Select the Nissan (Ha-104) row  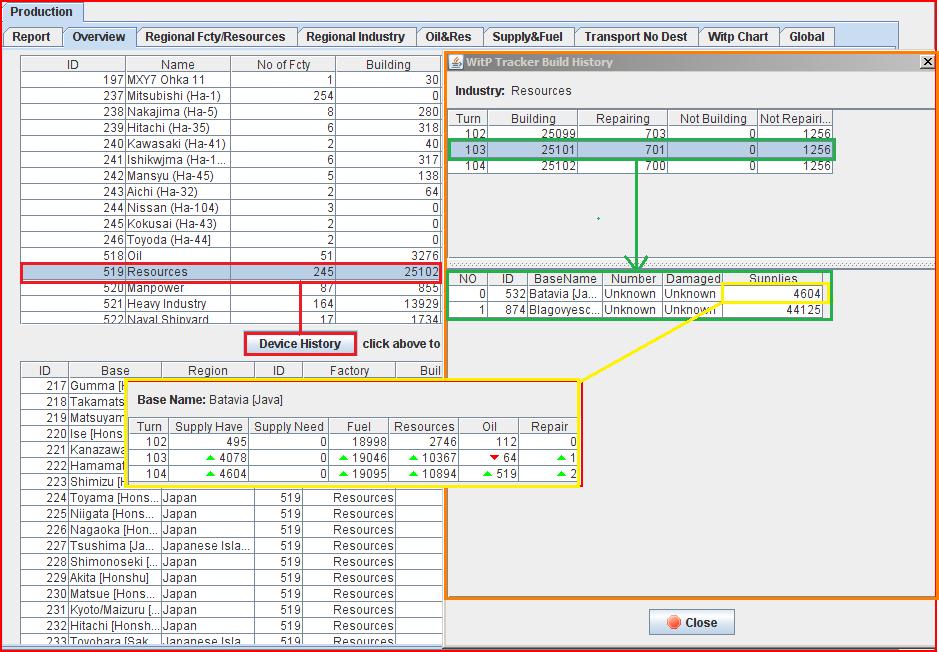pyautogui.click(x=231, y=208)
